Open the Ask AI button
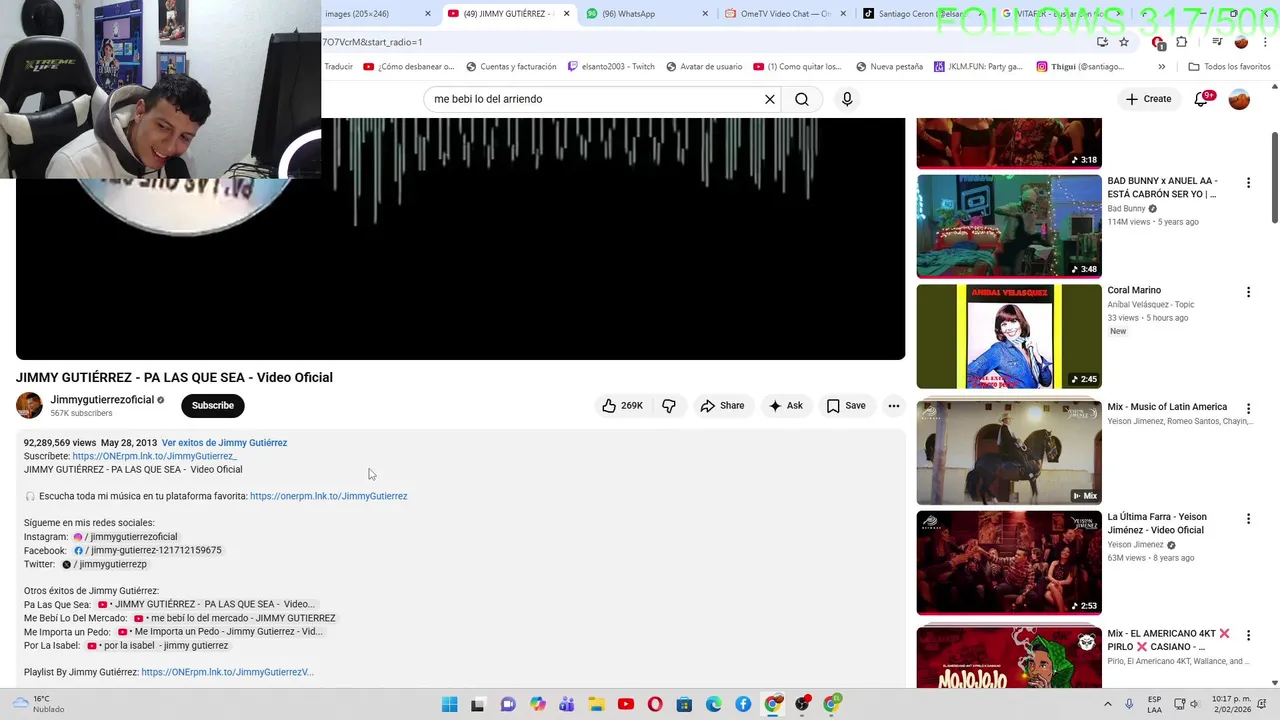Viewport: 1280px width, 720px height. pos(785,406)
